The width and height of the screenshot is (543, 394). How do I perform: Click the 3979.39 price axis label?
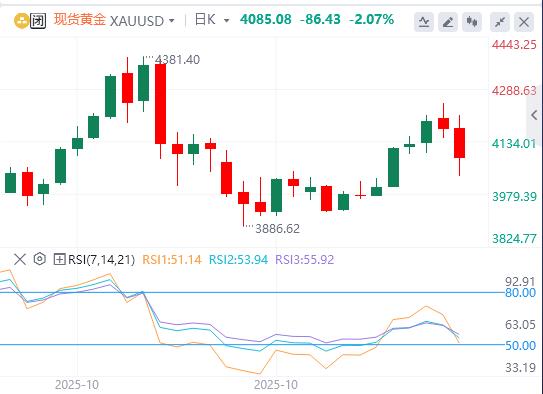pos(514,197)
